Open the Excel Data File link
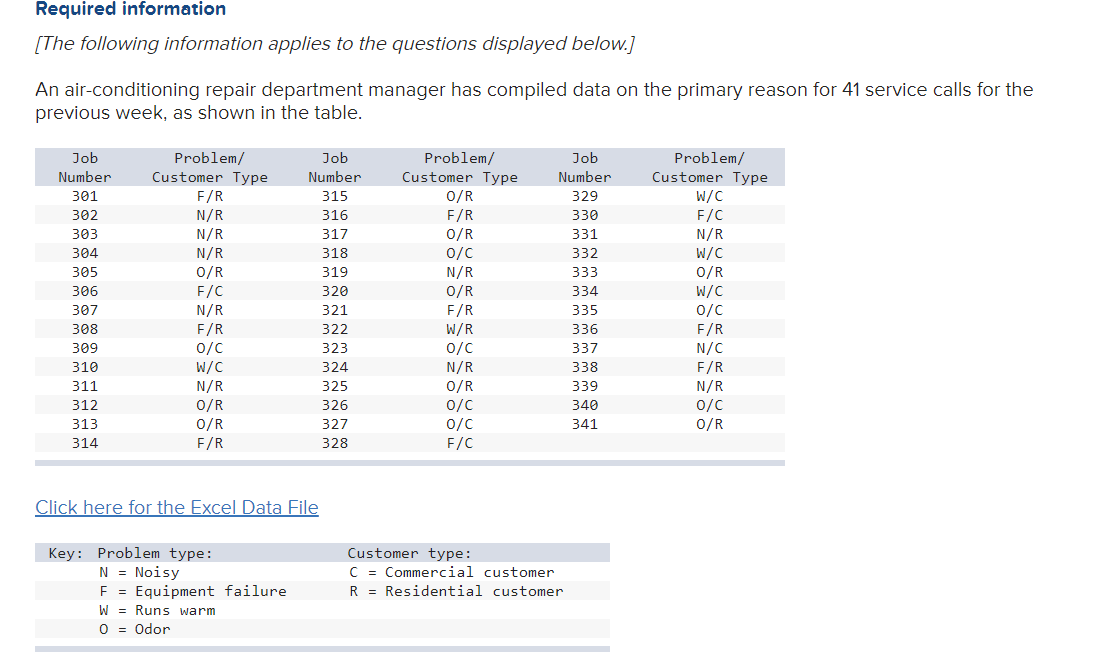The width and height of the screenshot is (1110, 661). [x=176, y=507]
